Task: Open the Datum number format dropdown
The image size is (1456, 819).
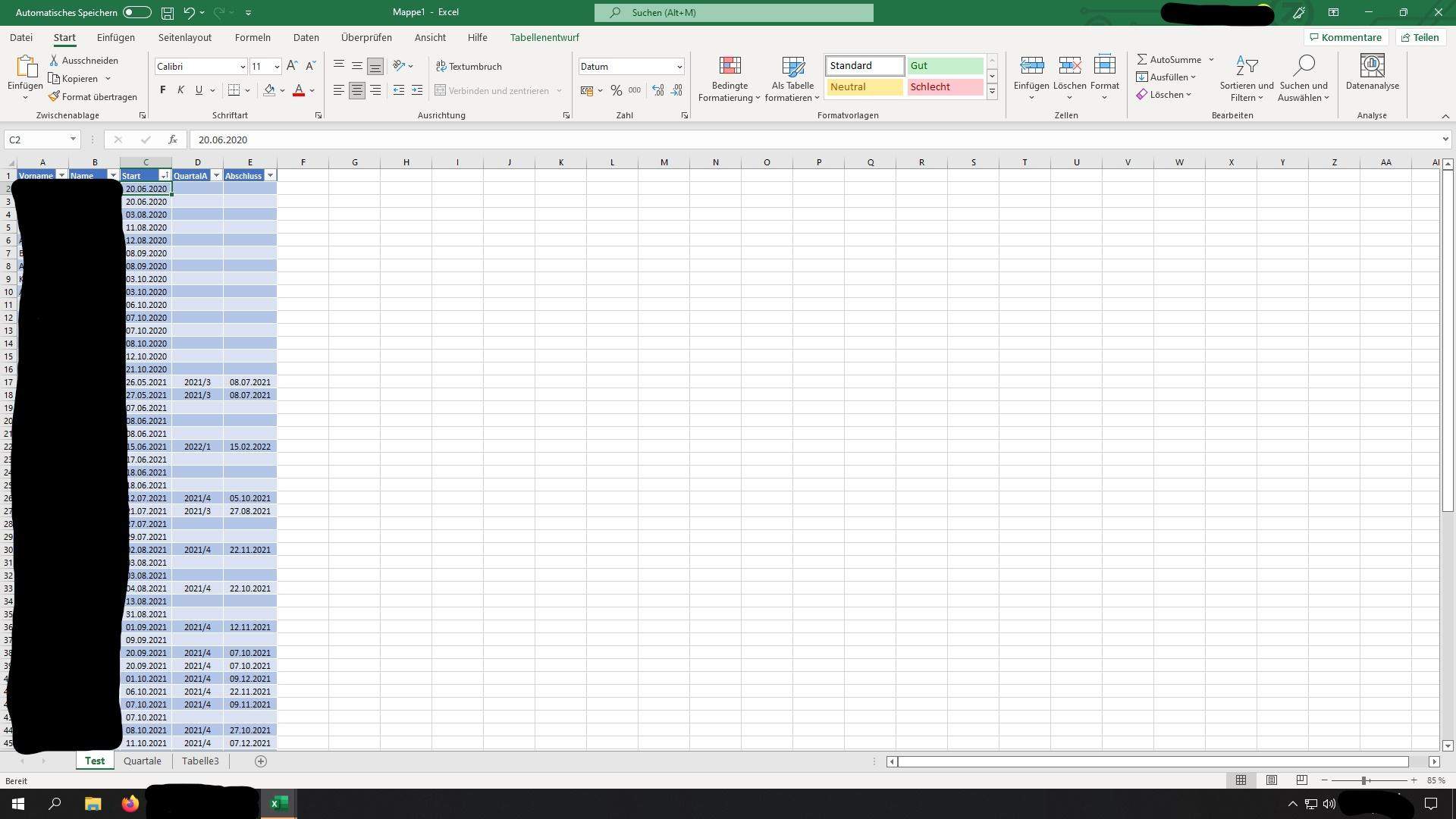Action: 679,67
